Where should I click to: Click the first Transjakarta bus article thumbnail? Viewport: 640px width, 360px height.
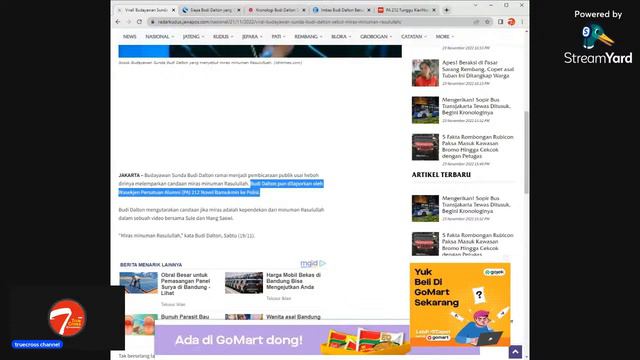pos(425,110)
